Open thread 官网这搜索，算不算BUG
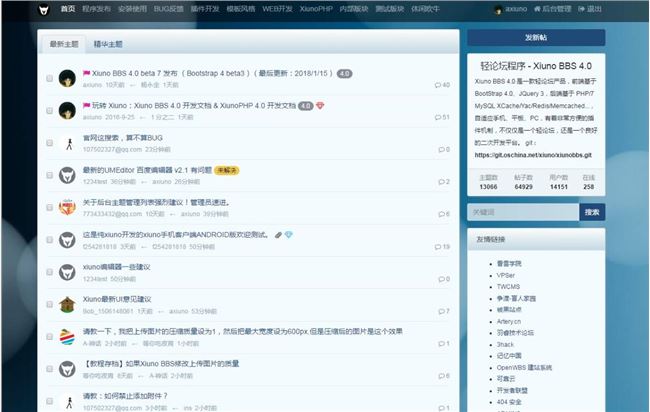Screen dimensions: 650x412 click(123, 138)
